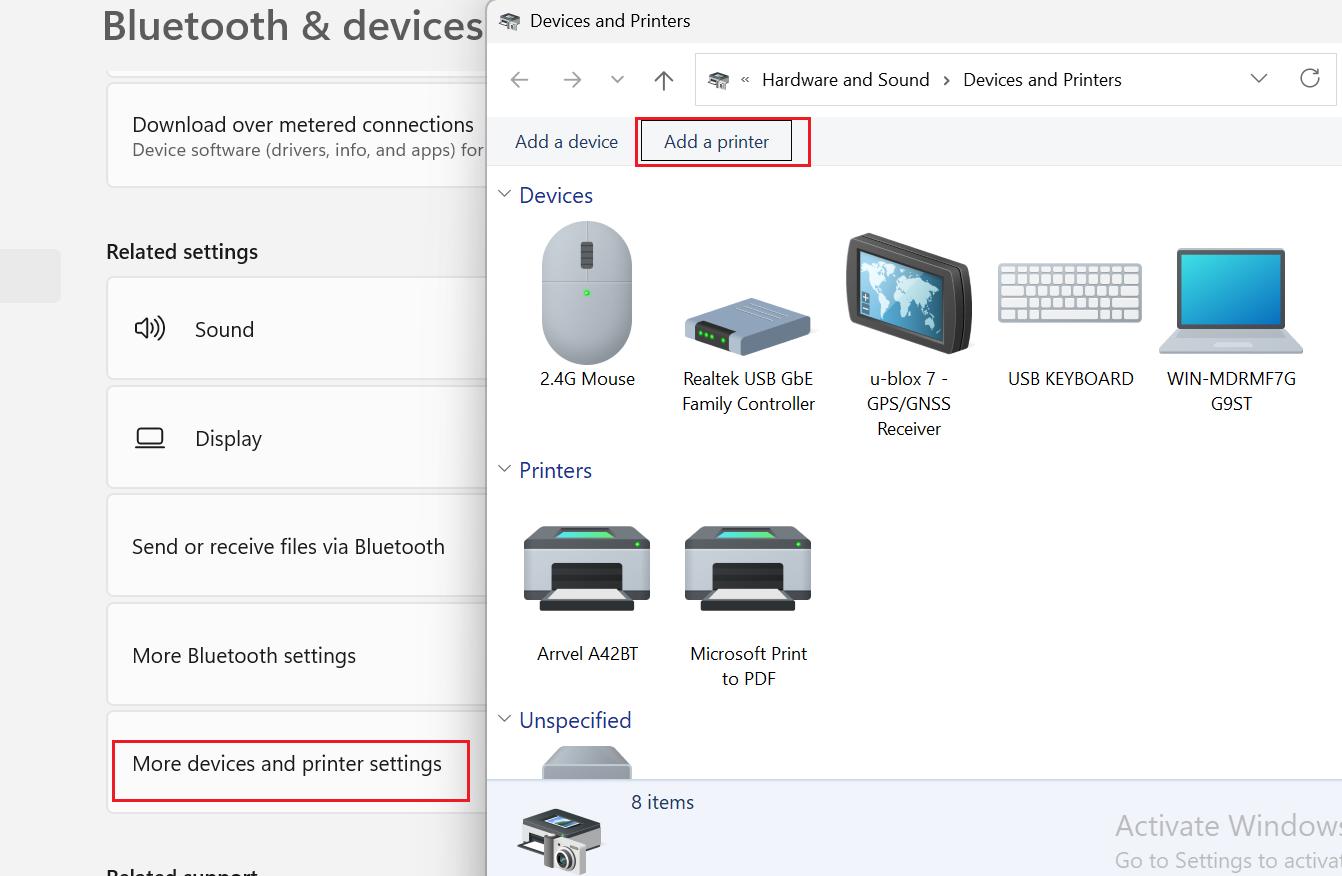Click the refresh icon in address bar
The height and width of the screenshot is (876, 1342).
(1310, 79)
